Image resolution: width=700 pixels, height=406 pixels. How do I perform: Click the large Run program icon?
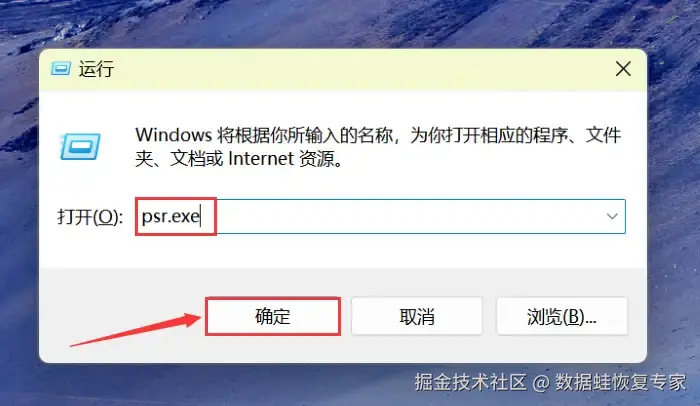[x=81, y=146]
